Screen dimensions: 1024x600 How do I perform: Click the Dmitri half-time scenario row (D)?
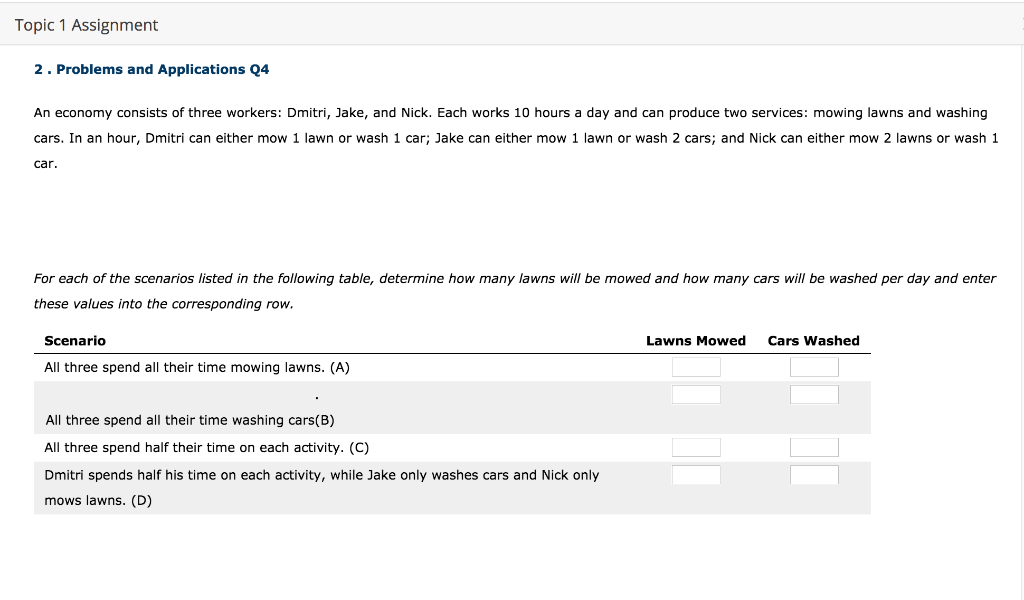pyautogui.click(x=320, y=475)
